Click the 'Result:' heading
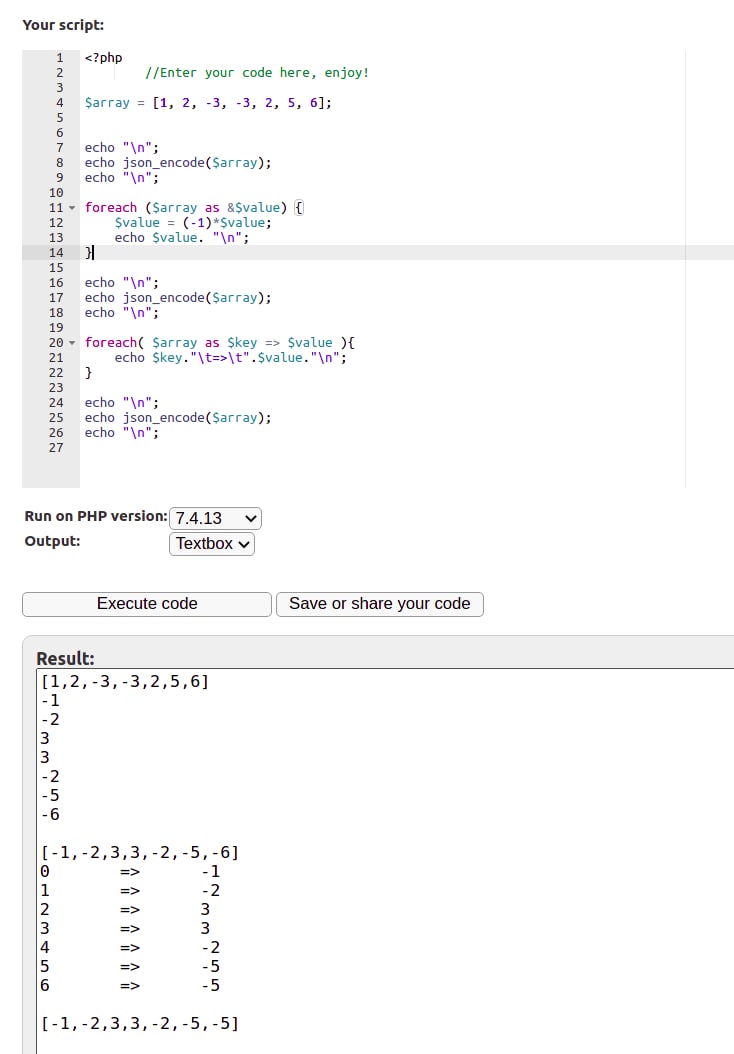This screenshot has height=1054, width=734. click(65, 658)
